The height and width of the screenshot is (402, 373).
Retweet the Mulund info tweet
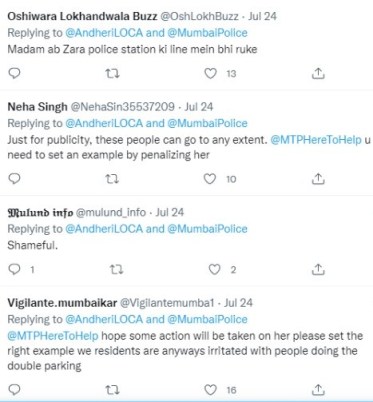tap(117, 269)
